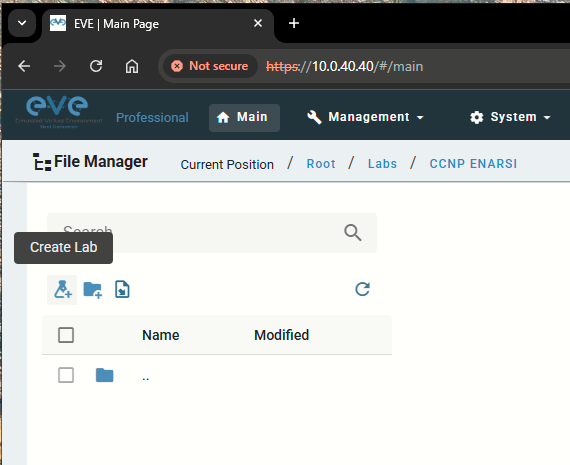Click the Professional link
The width and height of the screenshot is (570, 465).
(x=152, y=117)
